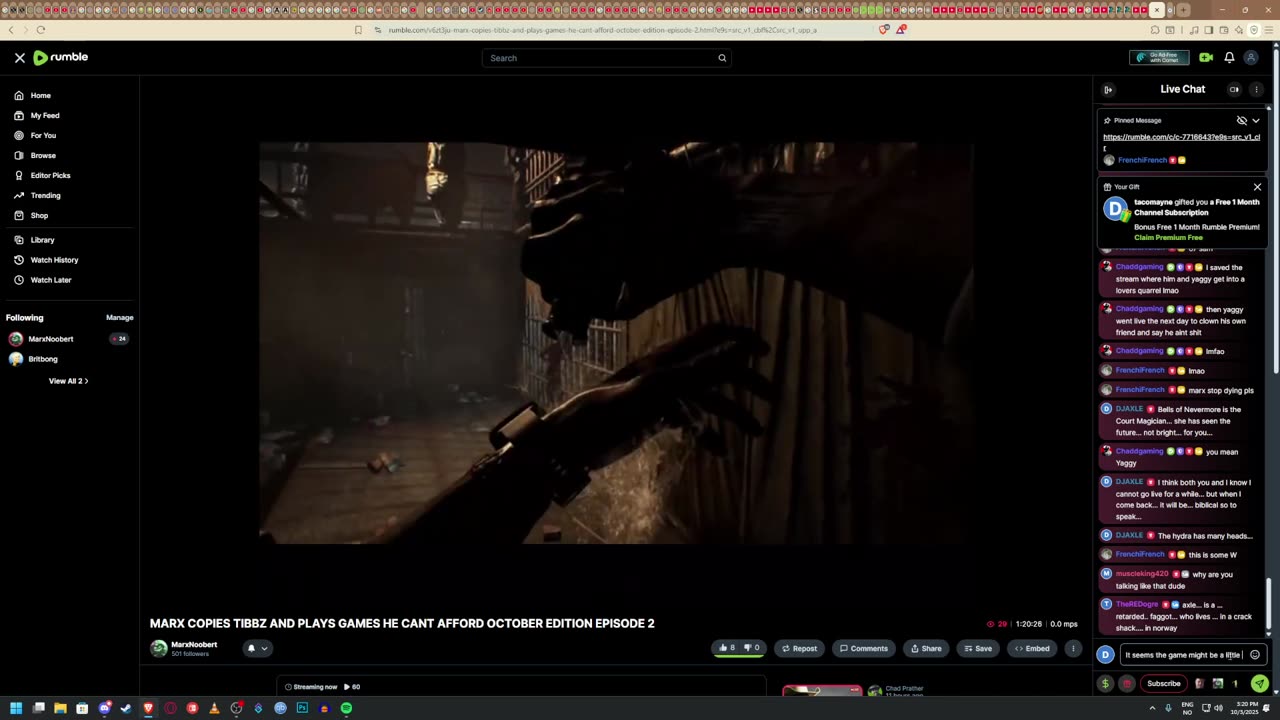Image resolution: width=1280 pixels, height=720 pixels.
Task: Click the browser reload button
Action: [40, 30]
